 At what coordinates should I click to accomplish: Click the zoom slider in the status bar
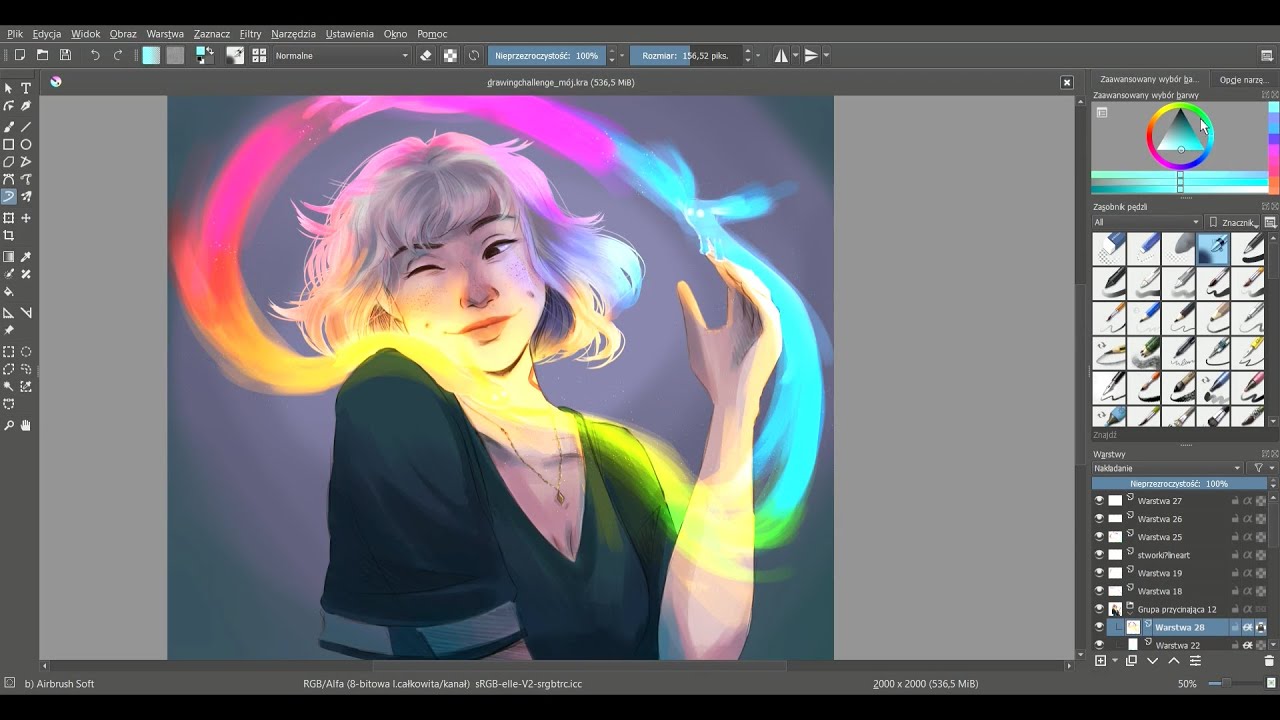click(1237, 684)
